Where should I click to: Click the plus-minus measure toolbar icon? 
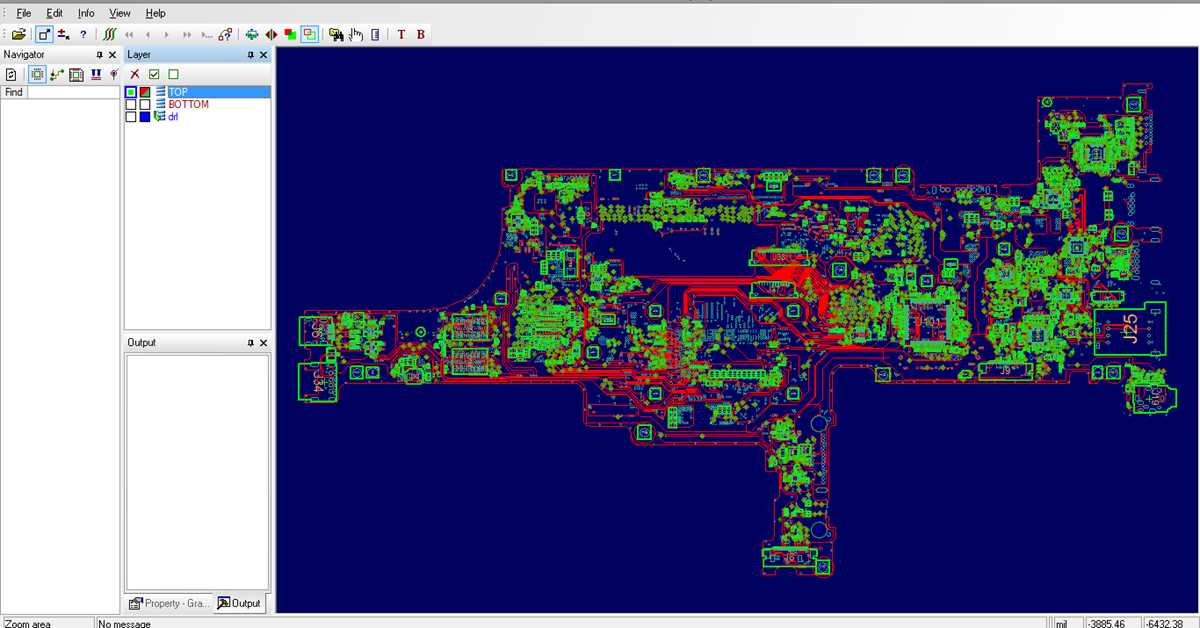(63, 34)
